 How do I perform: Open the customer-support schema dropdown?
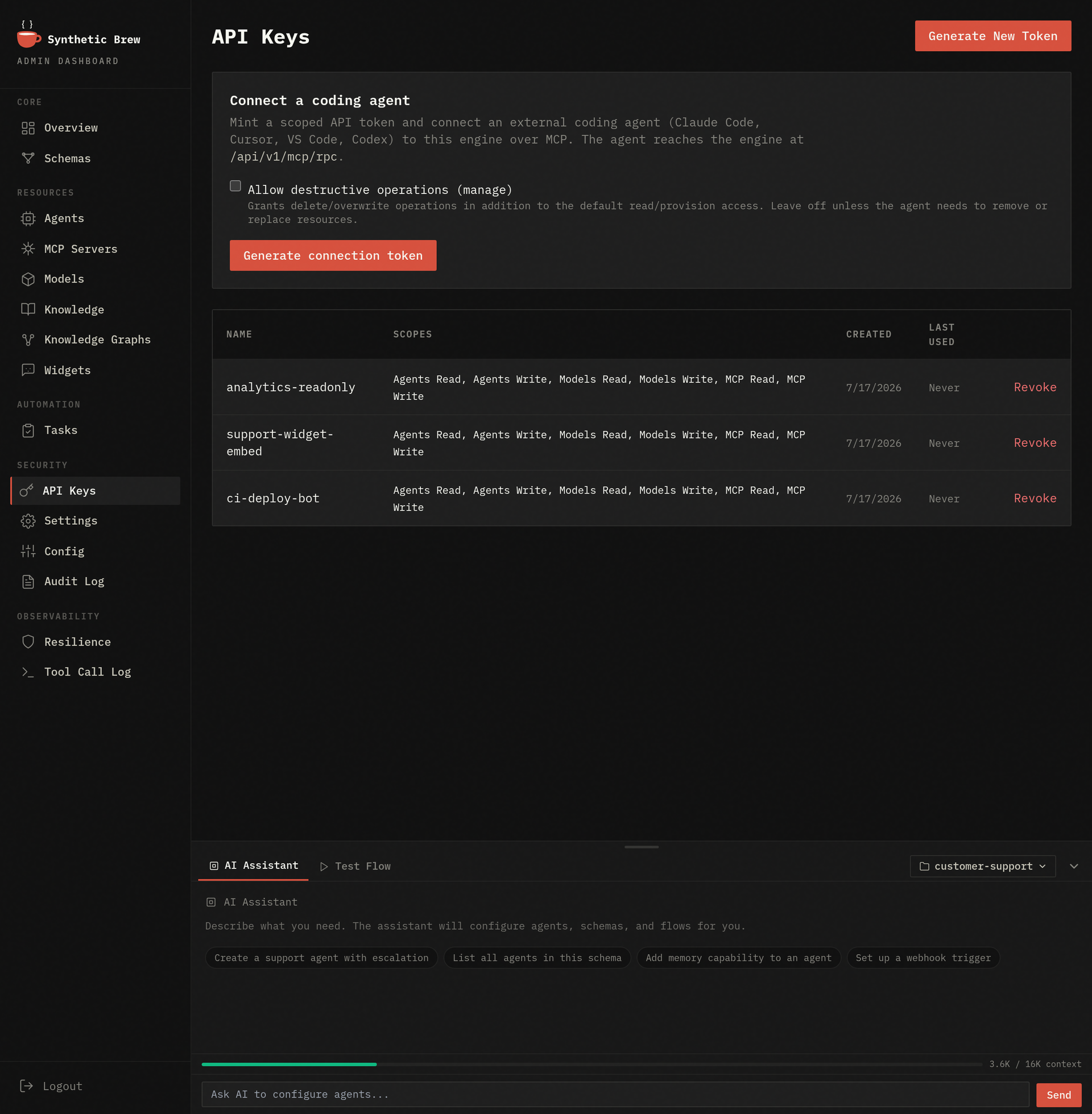pos(982,866)
